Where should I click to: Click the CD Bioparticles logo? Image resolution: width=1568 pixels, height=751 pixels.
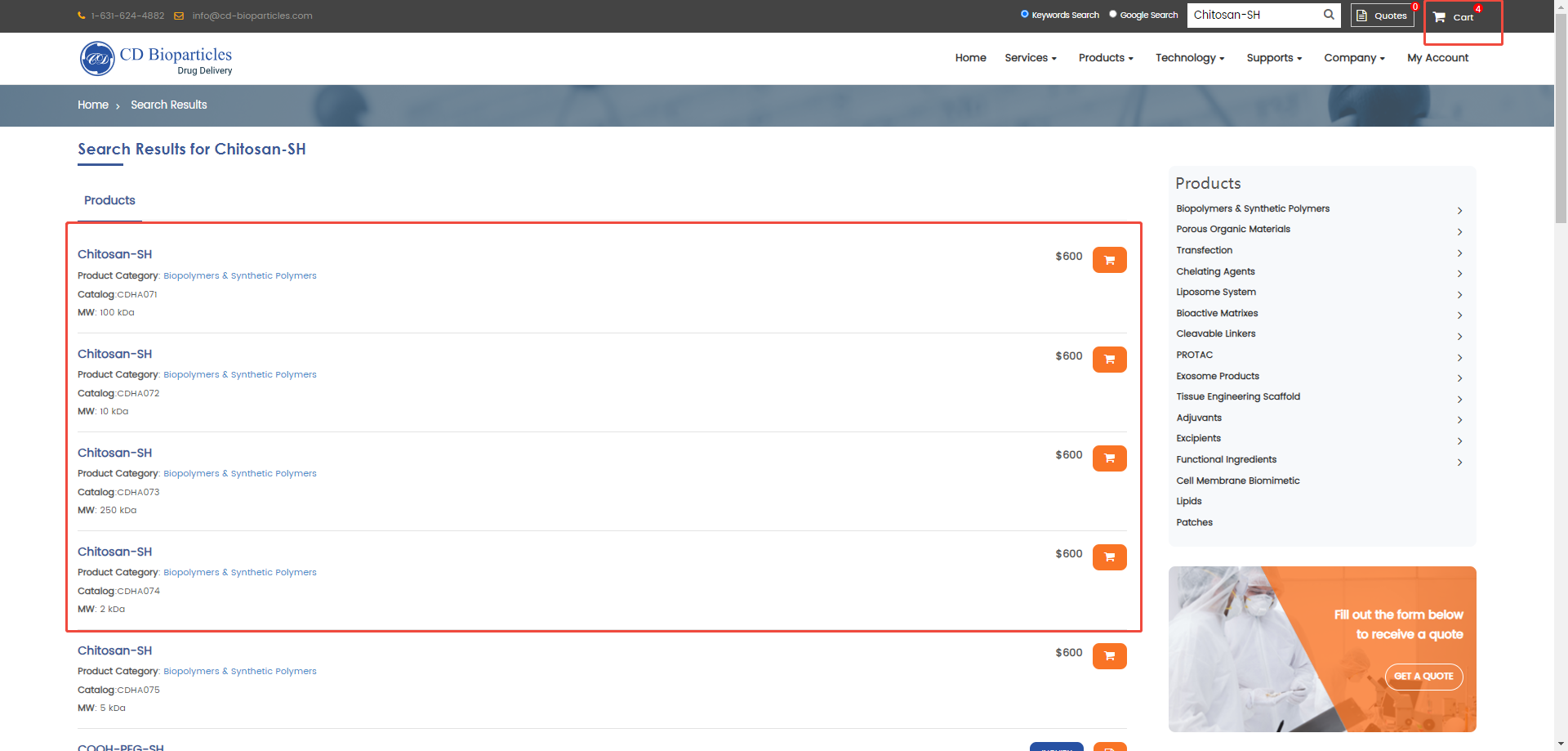coord(156,59)
